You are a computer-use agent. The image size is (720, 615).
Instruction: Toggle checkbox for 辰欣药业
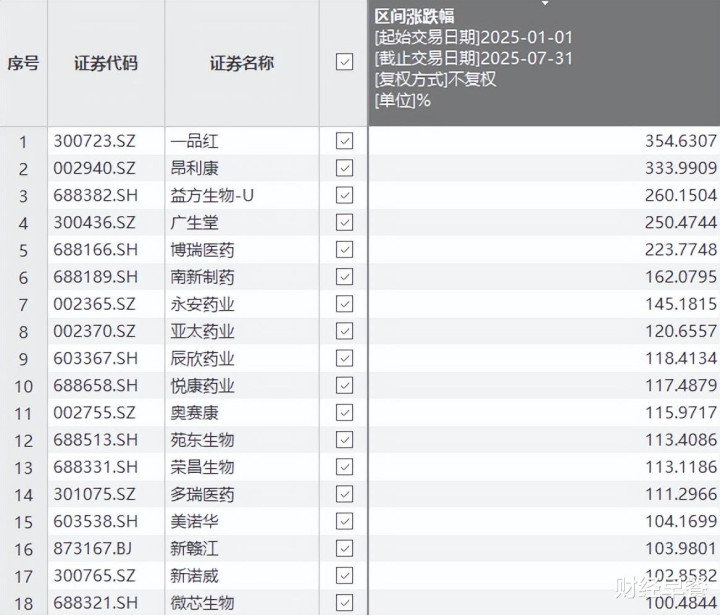coord(344,358)
